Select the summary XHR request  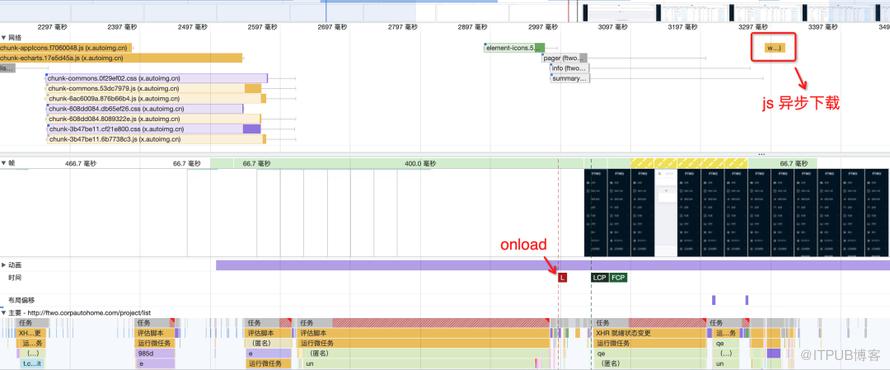click(570, 78)
